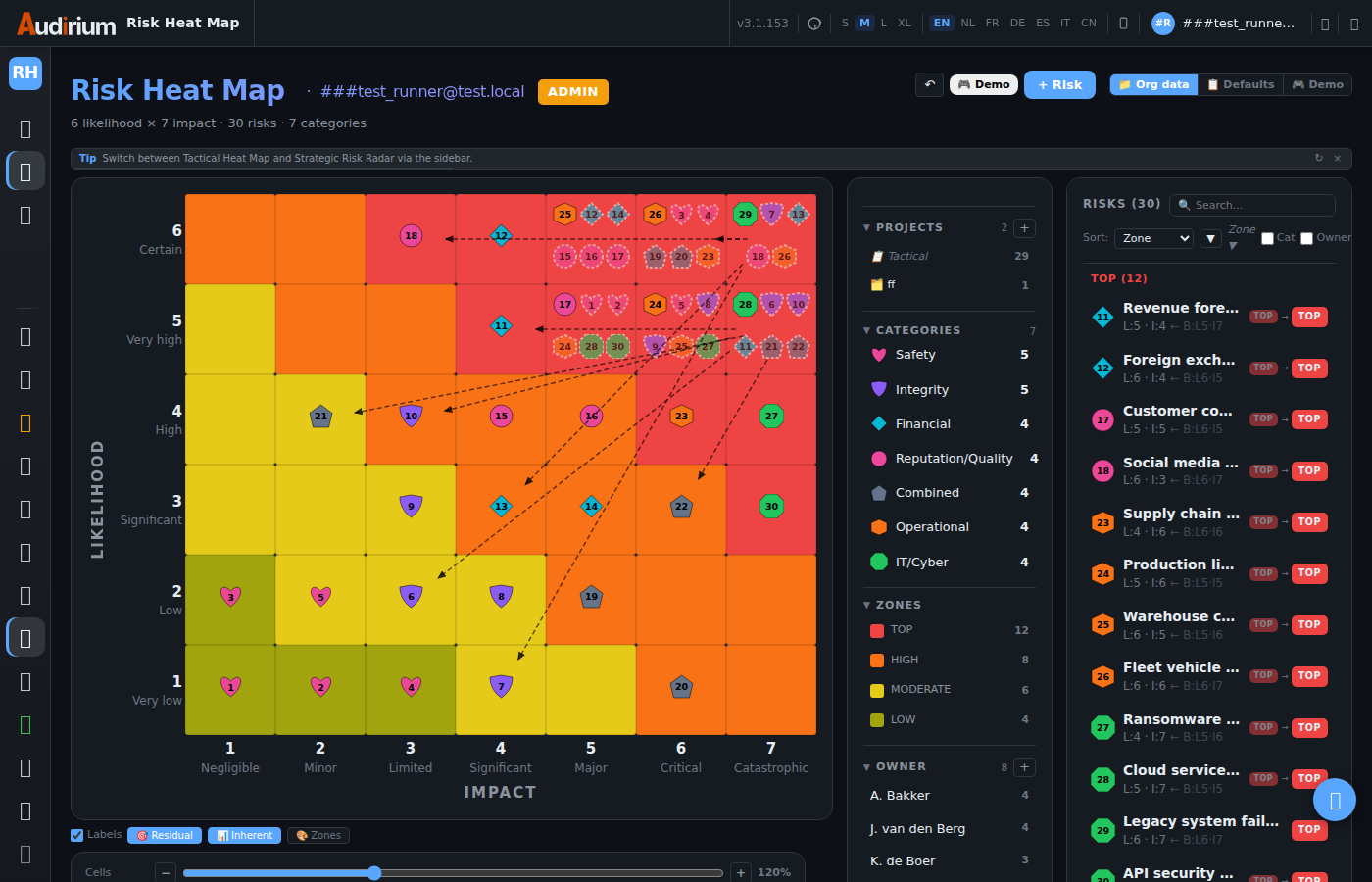Select blue diamond marker 13 in Significant row
This screenshot has height=882, width=1372.
(501, 506)
